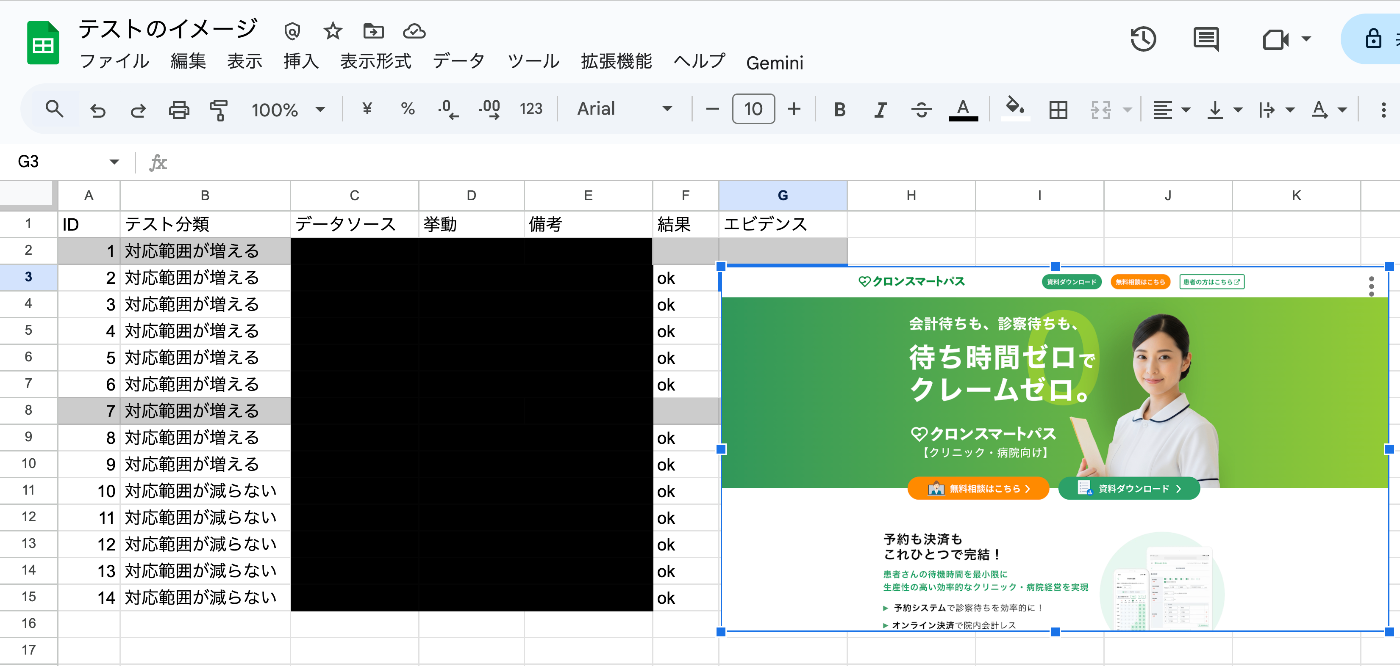The height and width of the screenshot is (666, 1400).
Task: Click the Share lock button
Action: click(1374, 39)
